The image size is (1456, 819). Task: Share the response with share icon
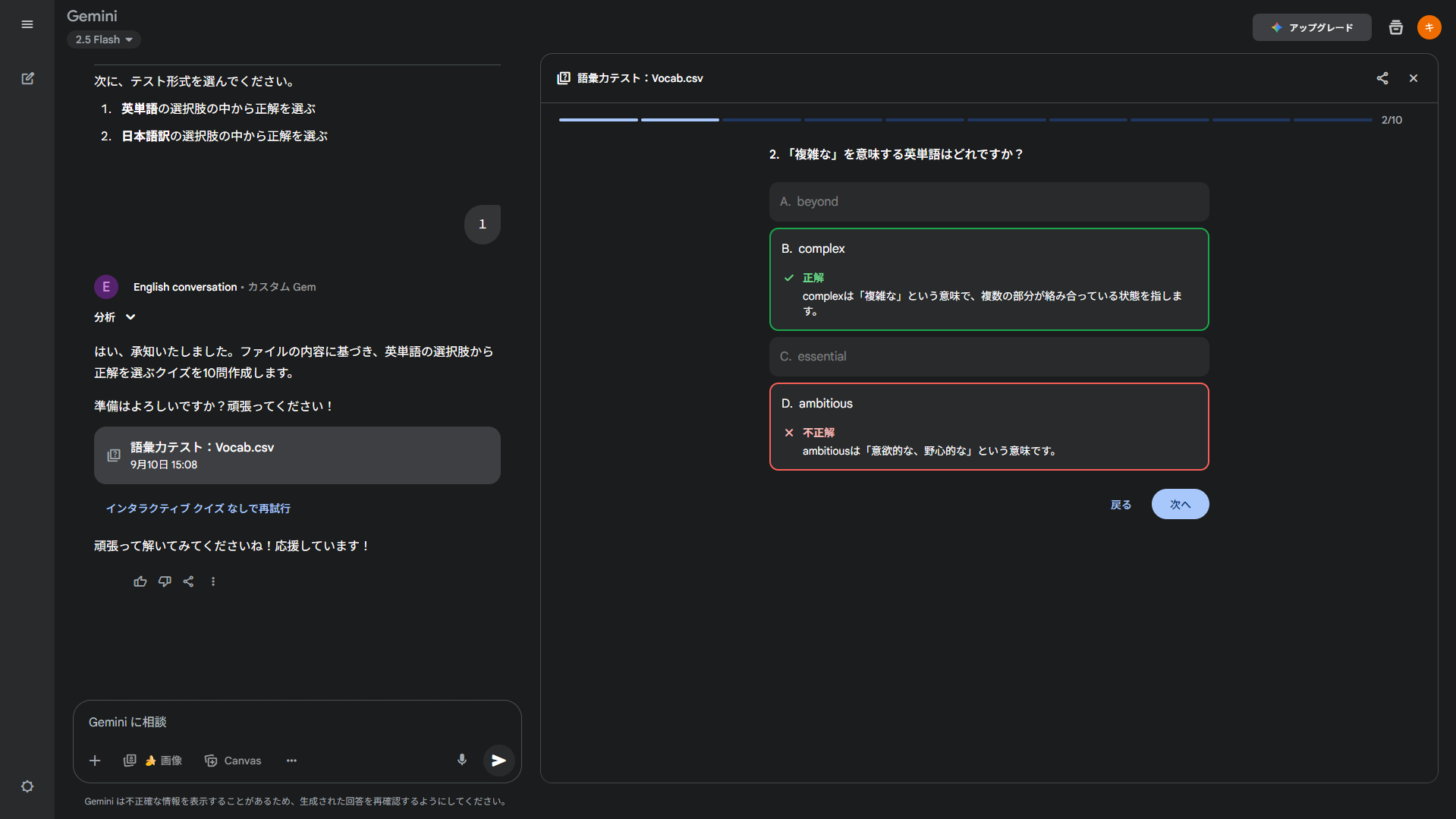(189, 581)
